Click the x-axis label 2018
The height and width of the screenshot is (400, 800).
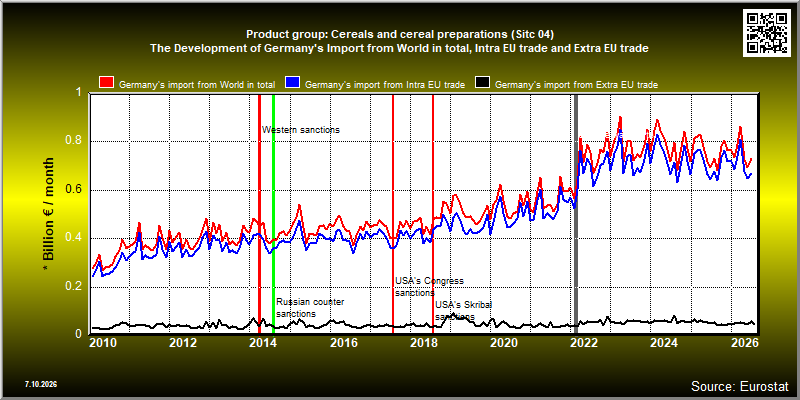click(423, 343)
